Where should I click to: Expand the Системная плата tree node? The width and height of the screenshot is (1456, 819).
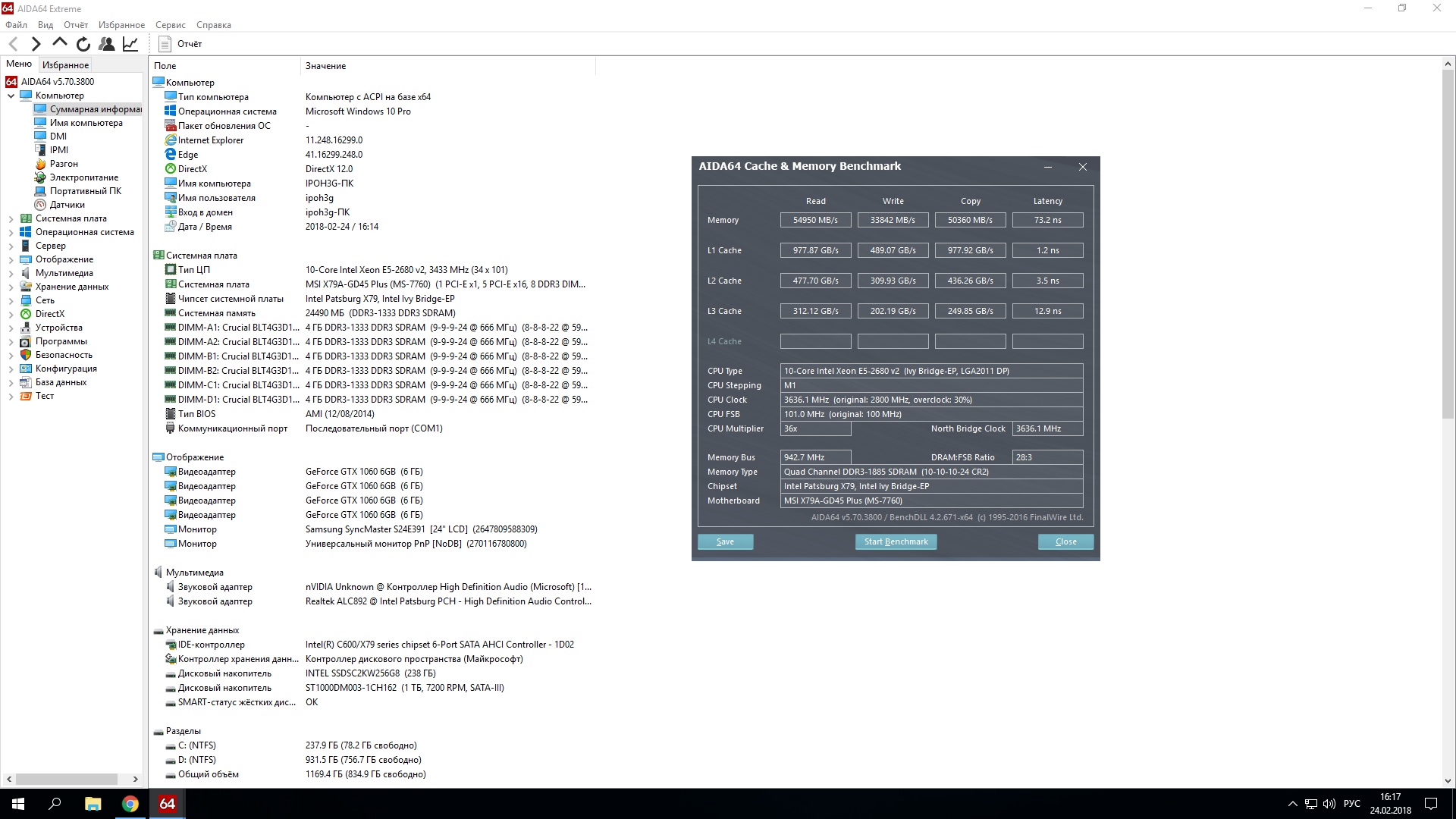pyautogui.click(x=11, y=219)
